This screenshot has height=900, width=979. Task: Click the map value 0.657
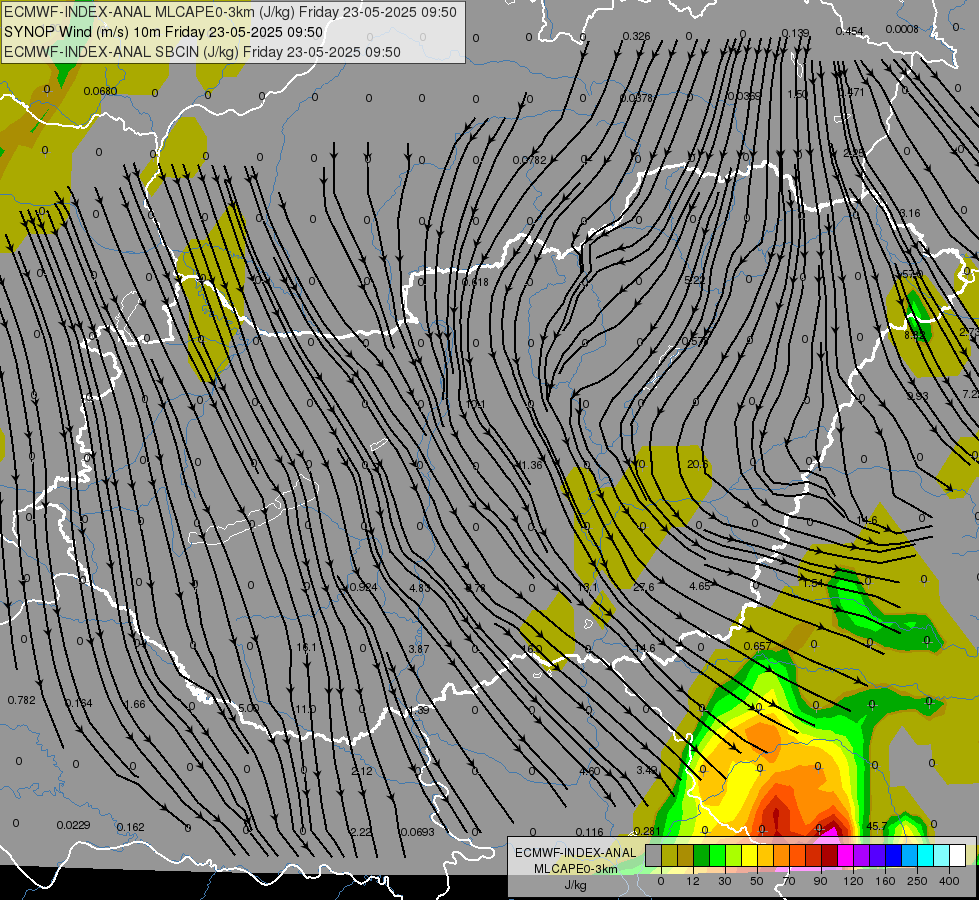[757, 646]
